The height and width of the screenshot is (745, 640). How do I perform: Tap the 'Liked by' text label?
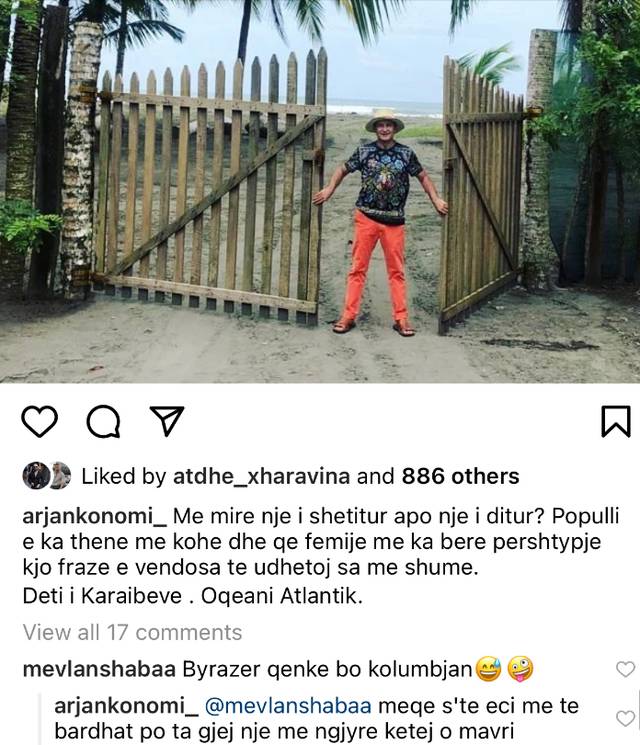tap(124, 476)
